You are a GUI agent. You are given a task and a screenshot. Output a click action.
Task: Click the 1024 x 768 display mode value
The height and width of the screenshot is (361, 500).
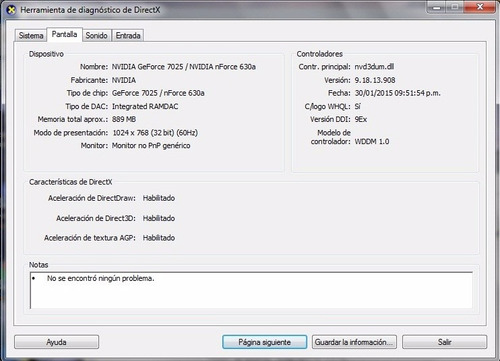(155, 133)
